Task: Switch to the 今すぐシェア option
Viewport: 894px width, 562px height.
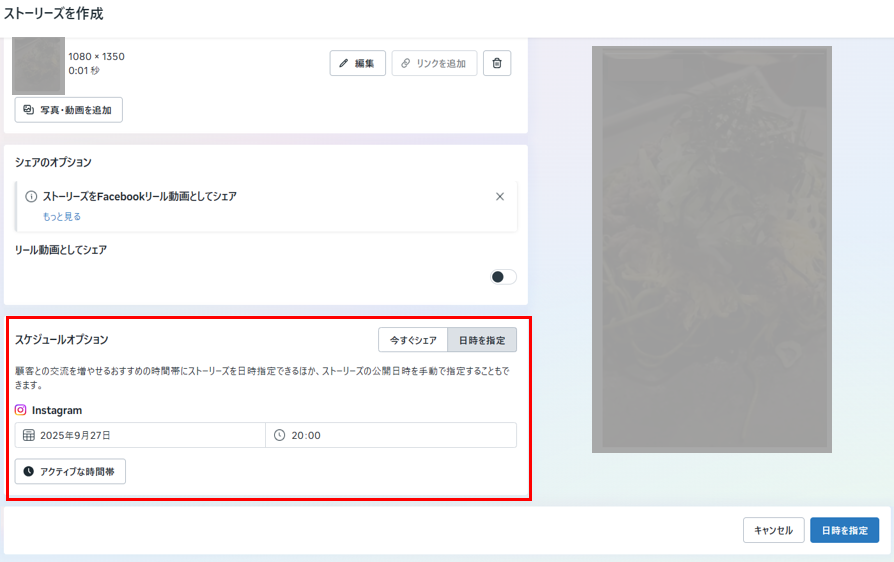Action: point(413,340)
